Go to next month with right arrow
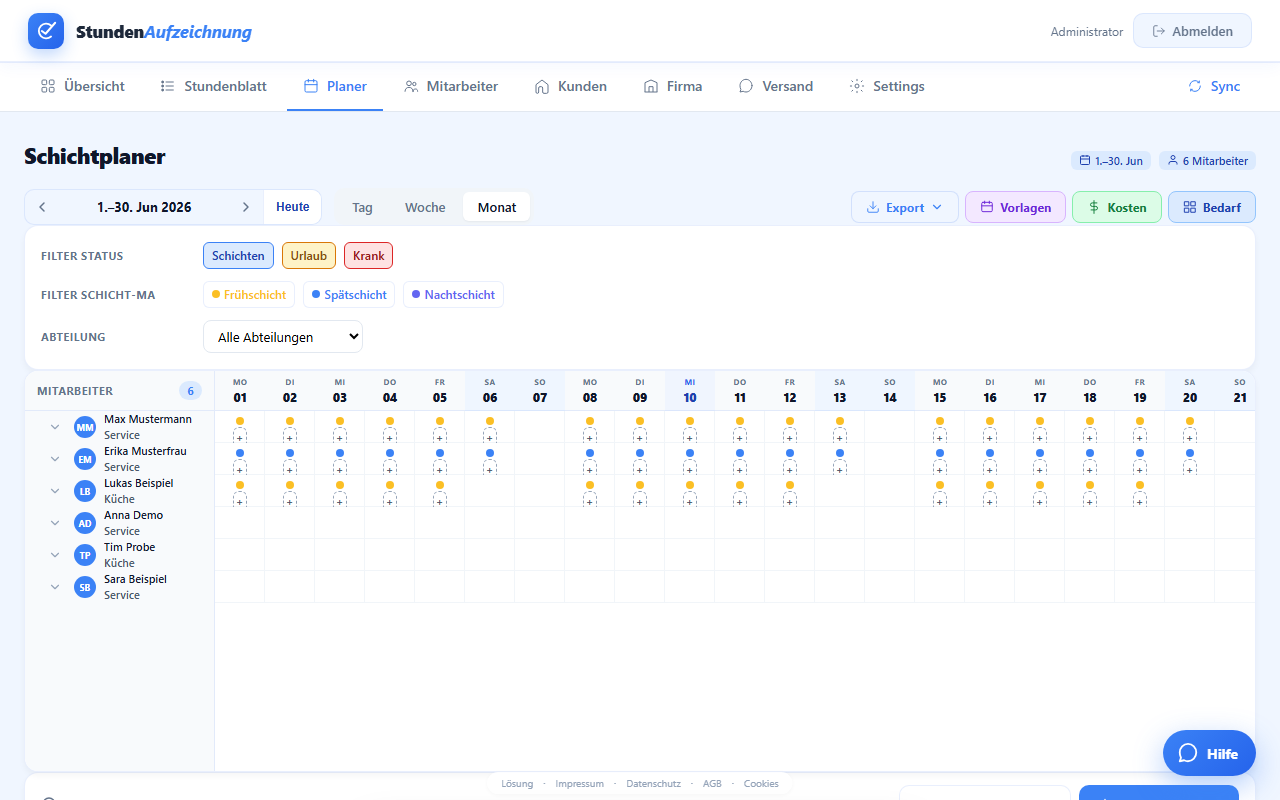Viewport: 1280px width, 800px height. 246,207
